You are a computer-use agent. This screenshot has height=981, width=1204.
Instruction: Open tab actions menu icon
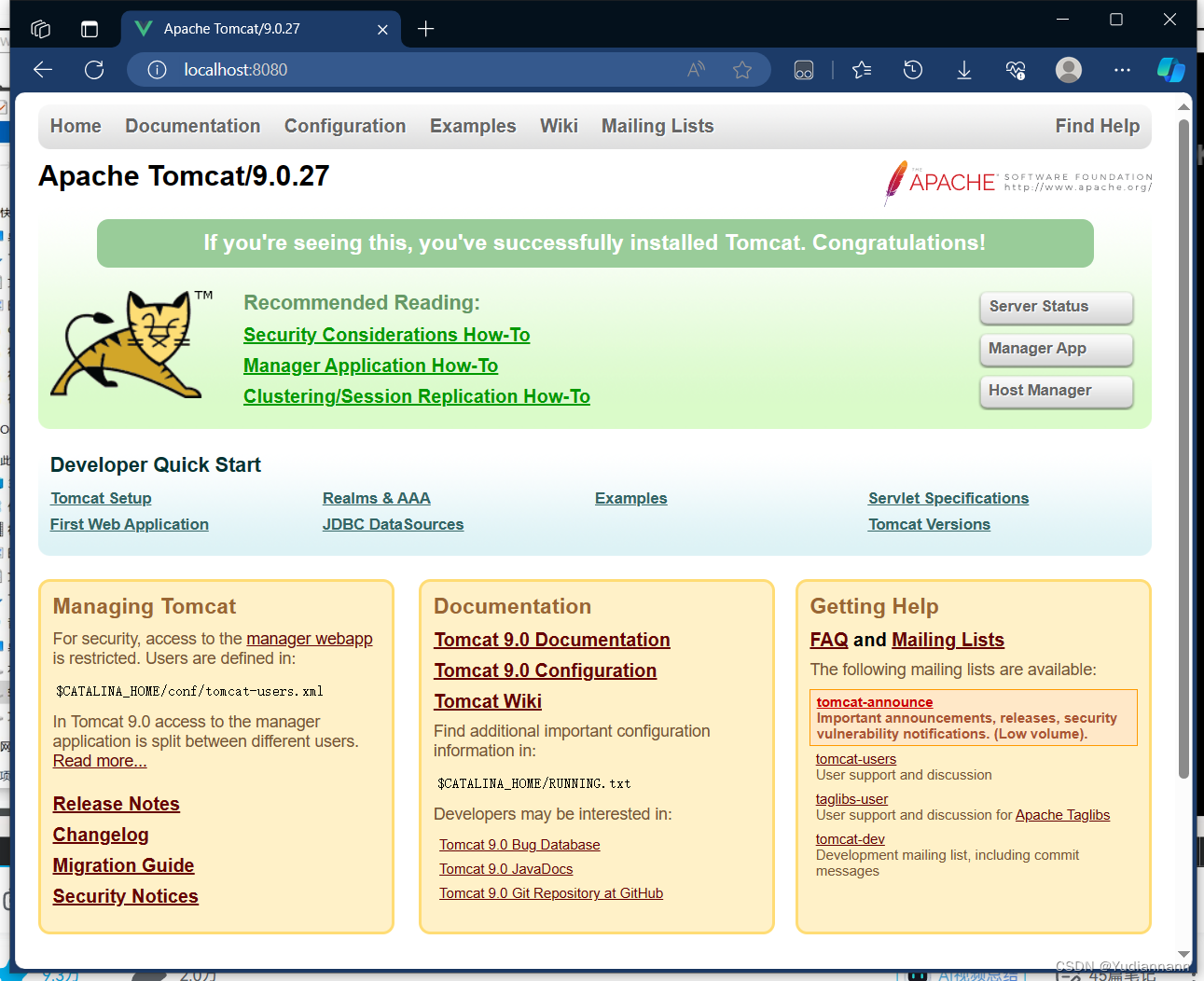(90, 29)
